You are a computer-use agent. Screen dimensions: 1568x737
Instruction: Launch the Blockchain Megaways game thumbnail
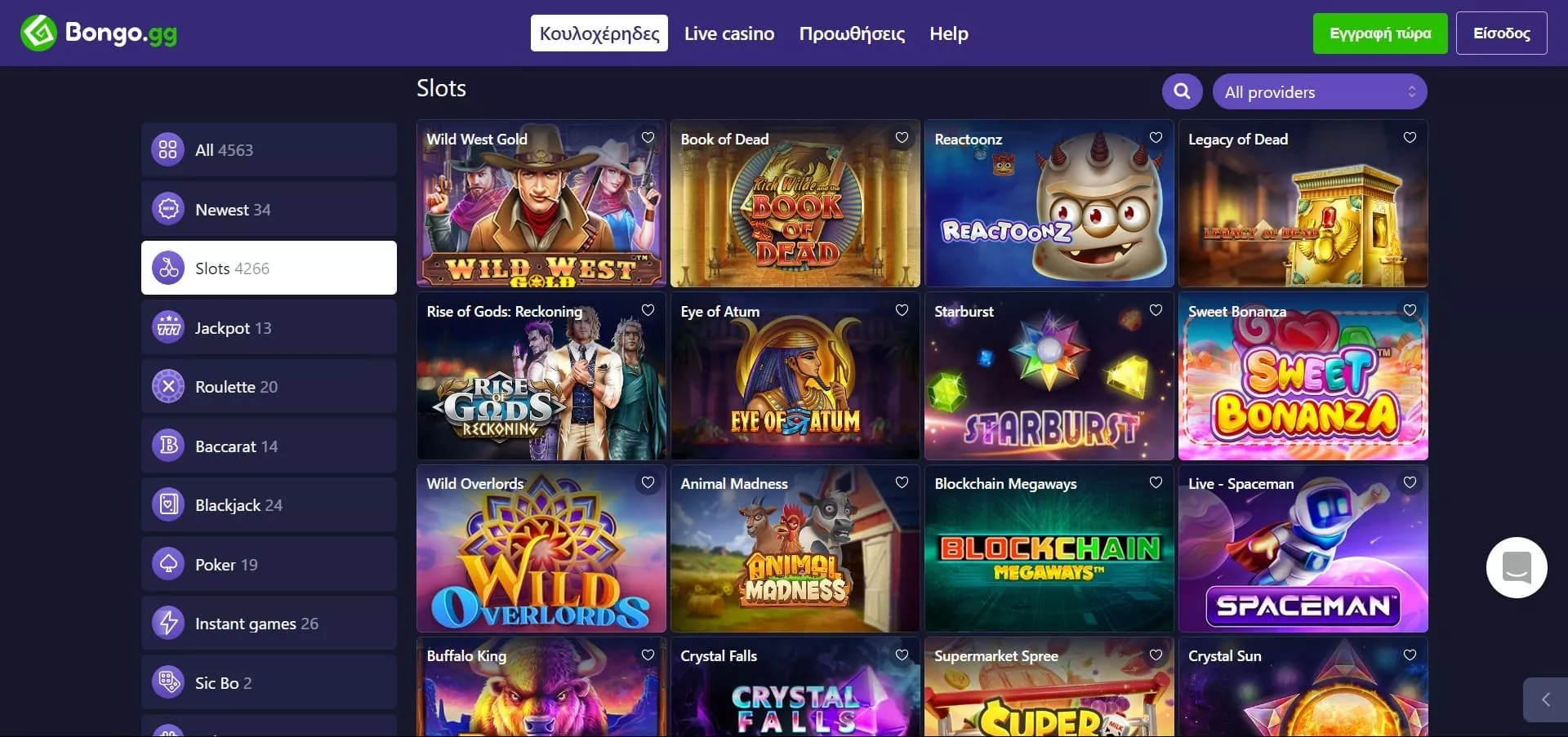[x=1049, y=557]
